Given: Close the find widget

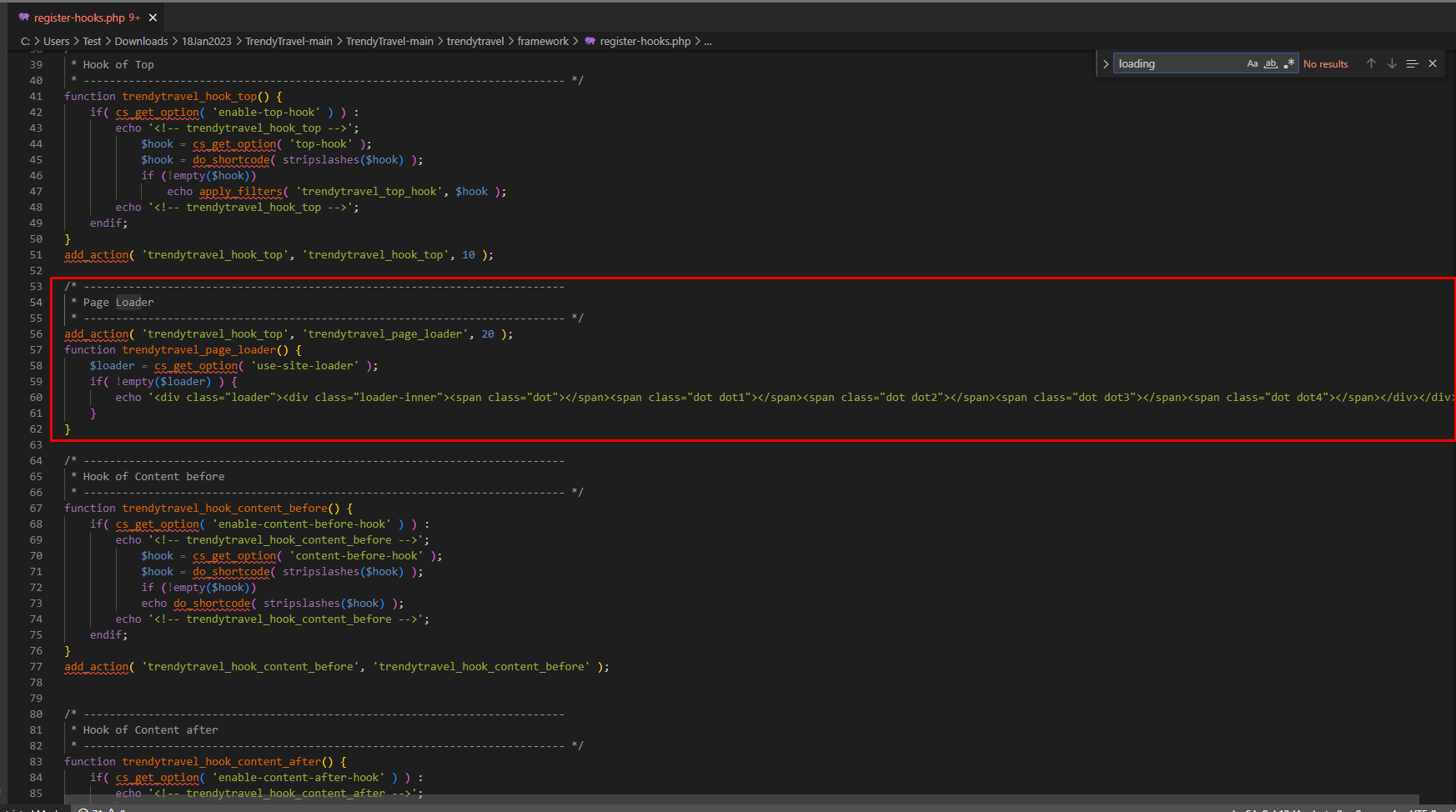Looking at the screenshot, I should 1433,63.
